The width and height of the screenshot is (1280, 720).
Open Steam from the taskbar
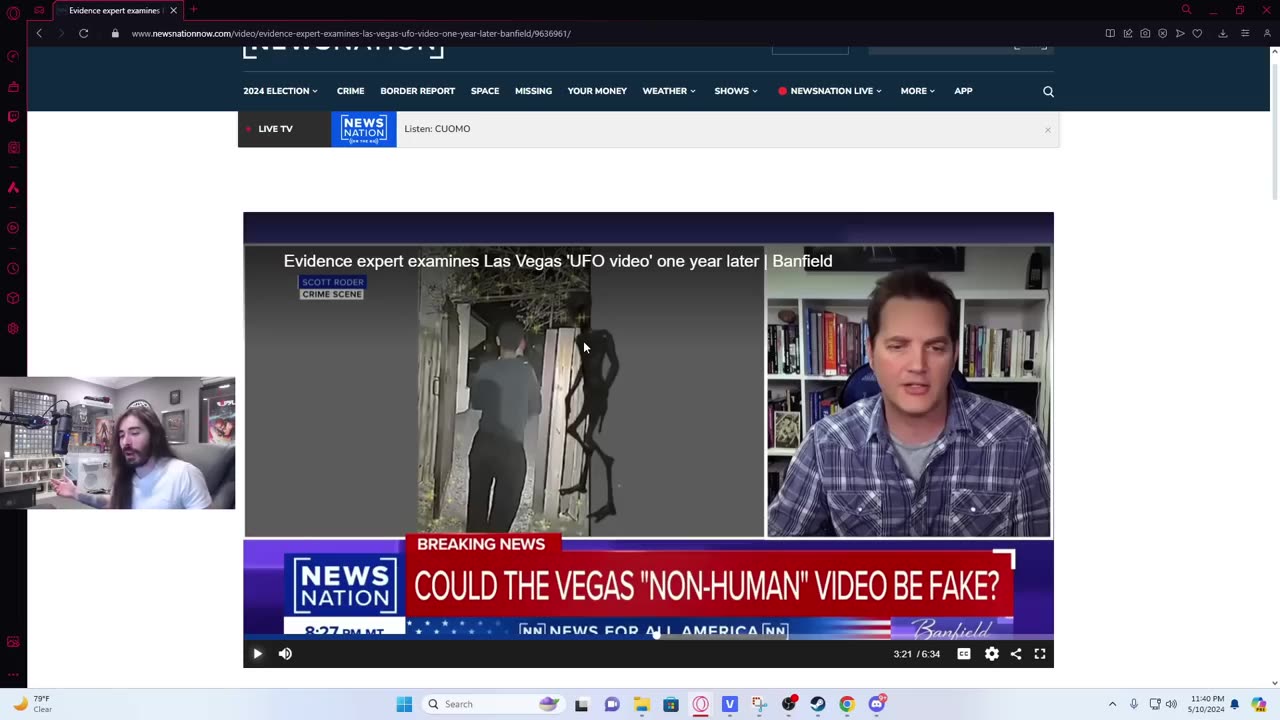coord(818,704)
